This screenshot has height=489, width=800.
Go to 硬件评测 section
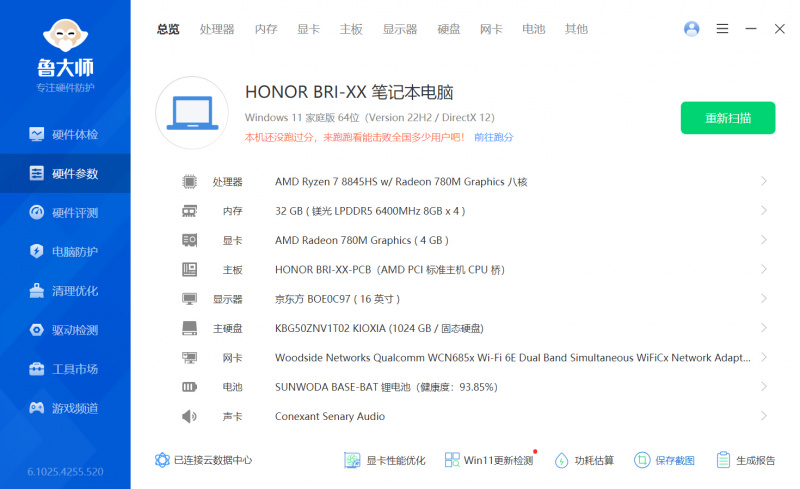tap(65, 212)
